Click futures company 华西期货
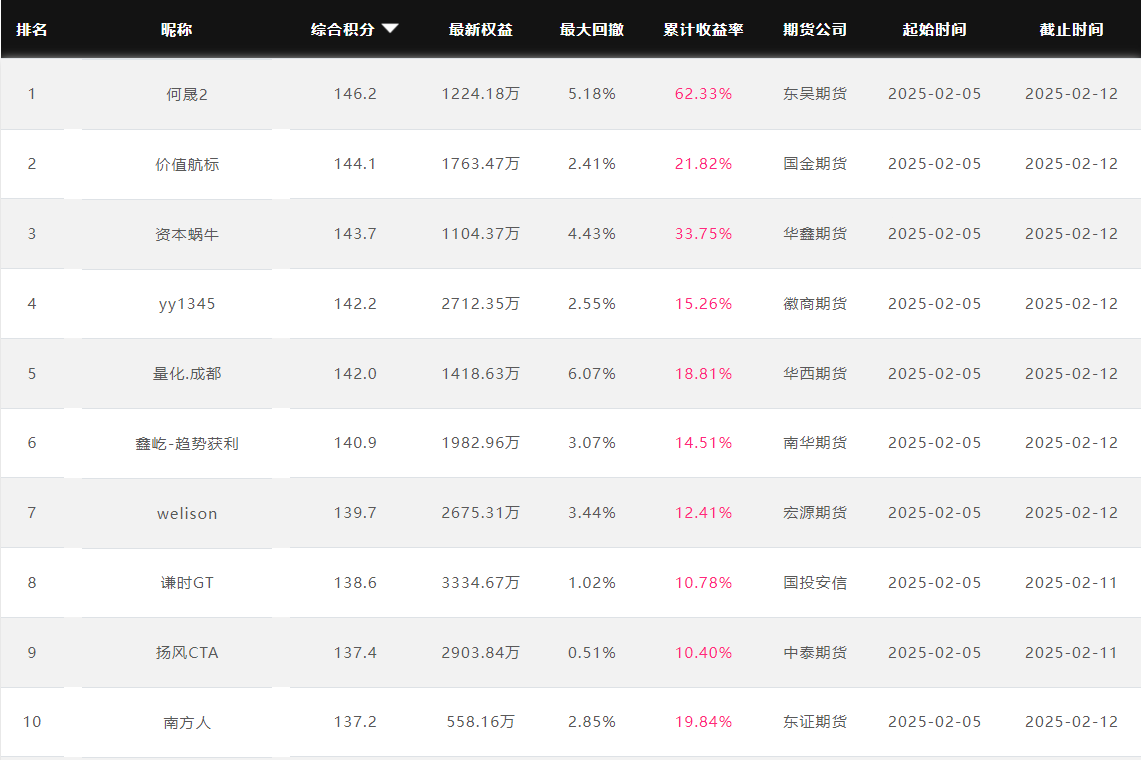Viewport: 1141px width, 760px height. (815, 373)
